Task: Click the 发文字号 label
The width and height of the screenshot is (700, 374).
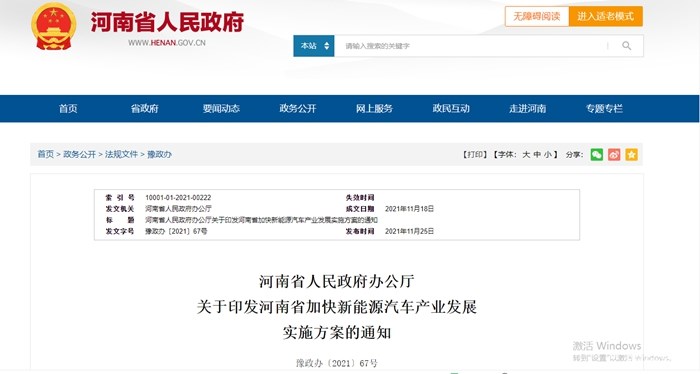Action: (120, 231)
